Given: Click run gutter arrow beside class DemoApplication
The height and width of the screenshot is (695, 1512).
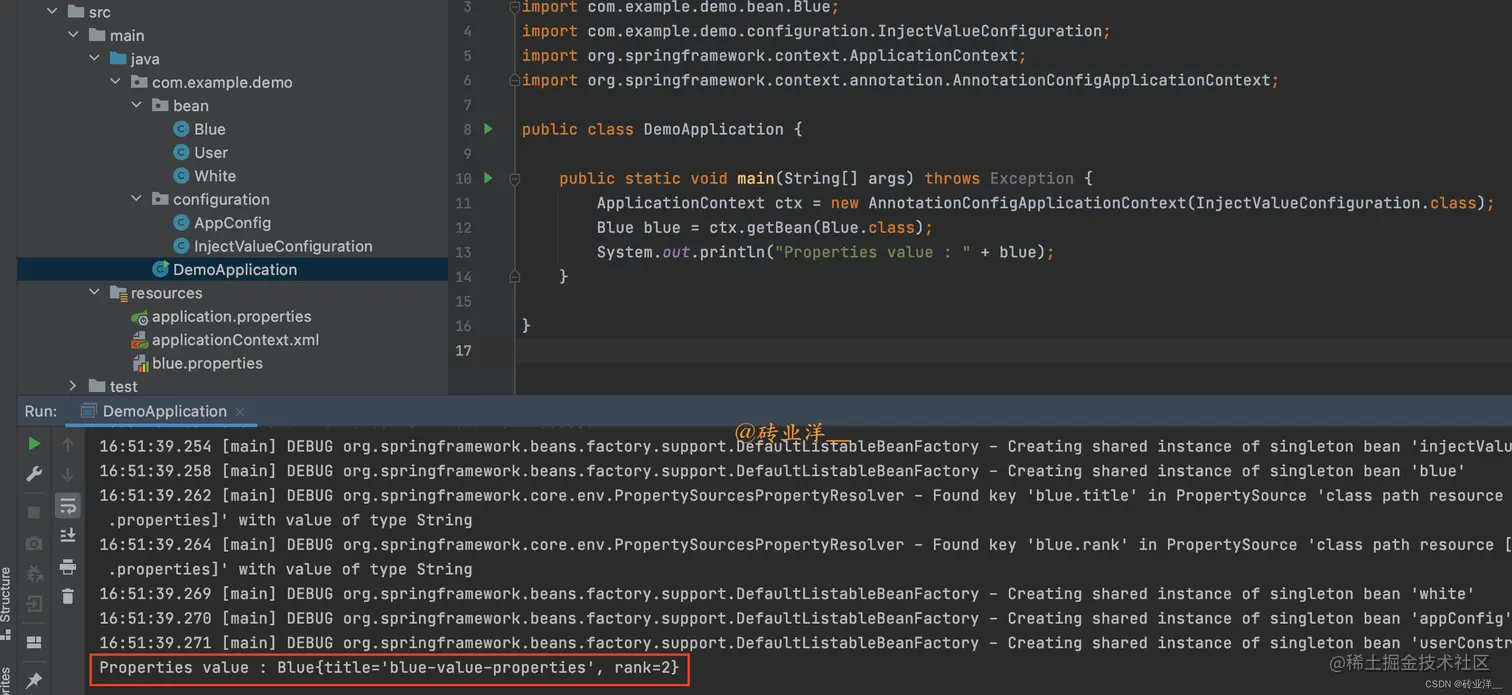Looking at the screenshot, I should pyautogui.click(x=488, y=129).
